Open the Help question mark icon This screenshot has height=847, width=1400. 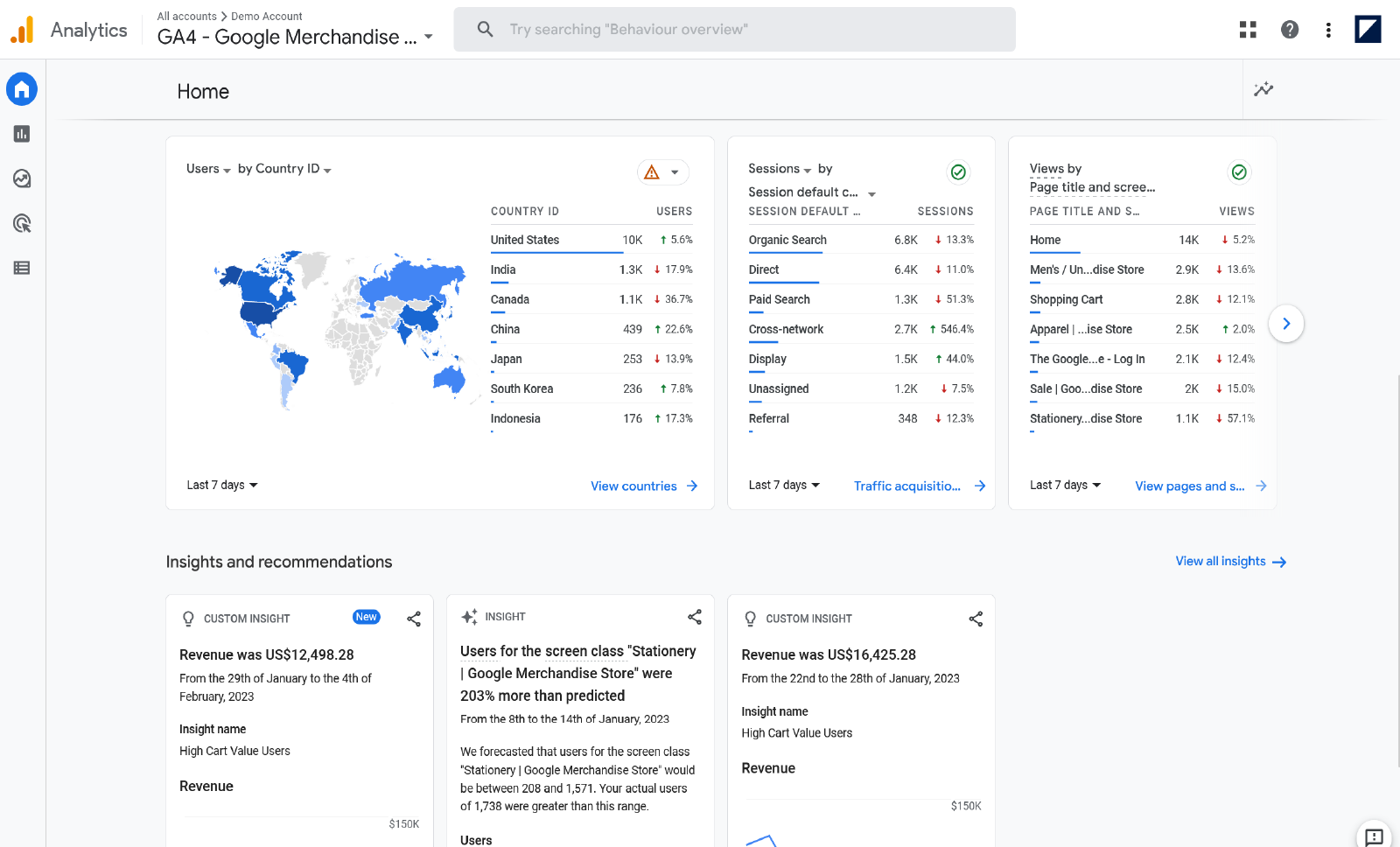coord(1289,30)
